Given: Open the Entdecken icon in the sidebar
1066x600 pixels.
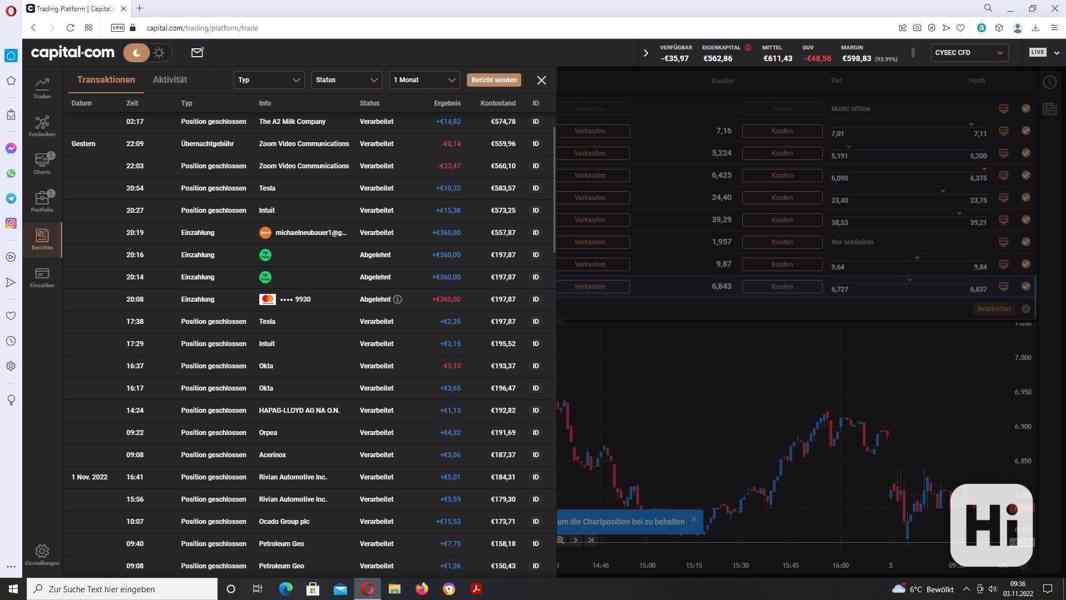Looking at the screenshot, I should pos(42,125).
